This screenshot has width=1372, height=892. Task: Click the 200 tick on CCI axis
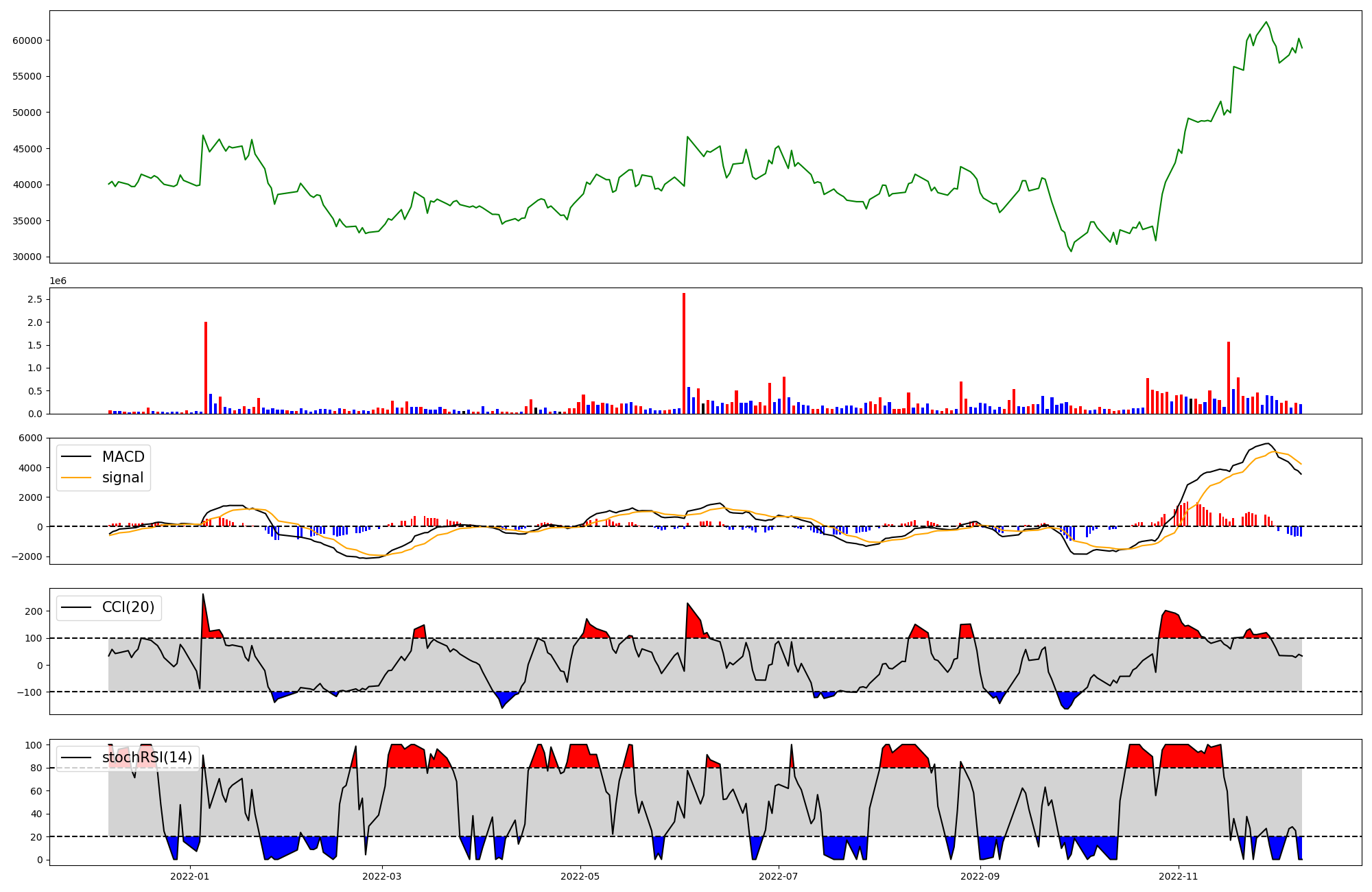(34, 611)
